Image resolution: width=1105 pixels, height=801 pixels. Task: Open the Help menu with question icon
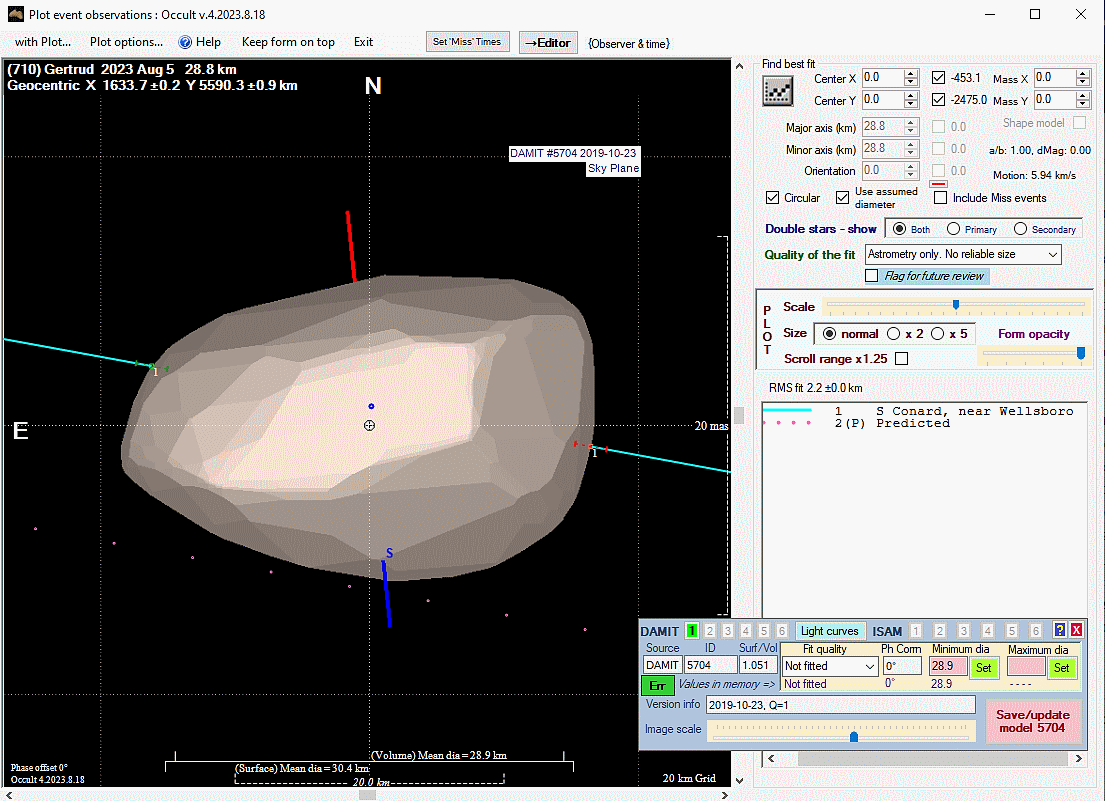coord(199,42)
